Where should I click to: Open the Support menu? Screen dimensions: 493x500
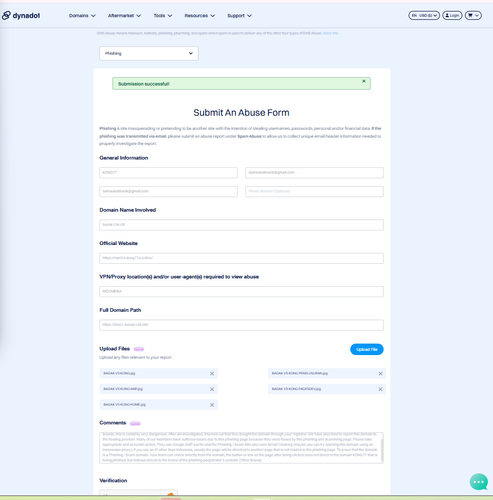[239, 16]
